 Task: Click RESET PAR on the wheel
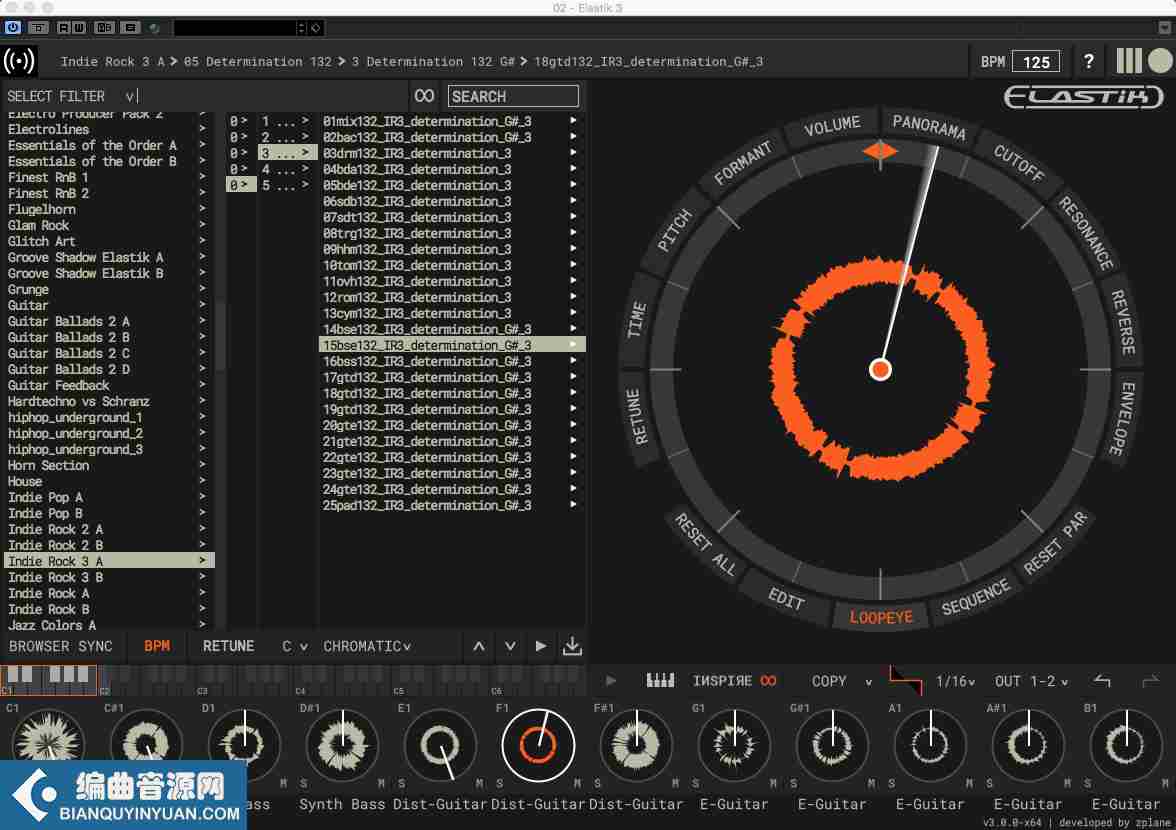[x=1054, y=544]
